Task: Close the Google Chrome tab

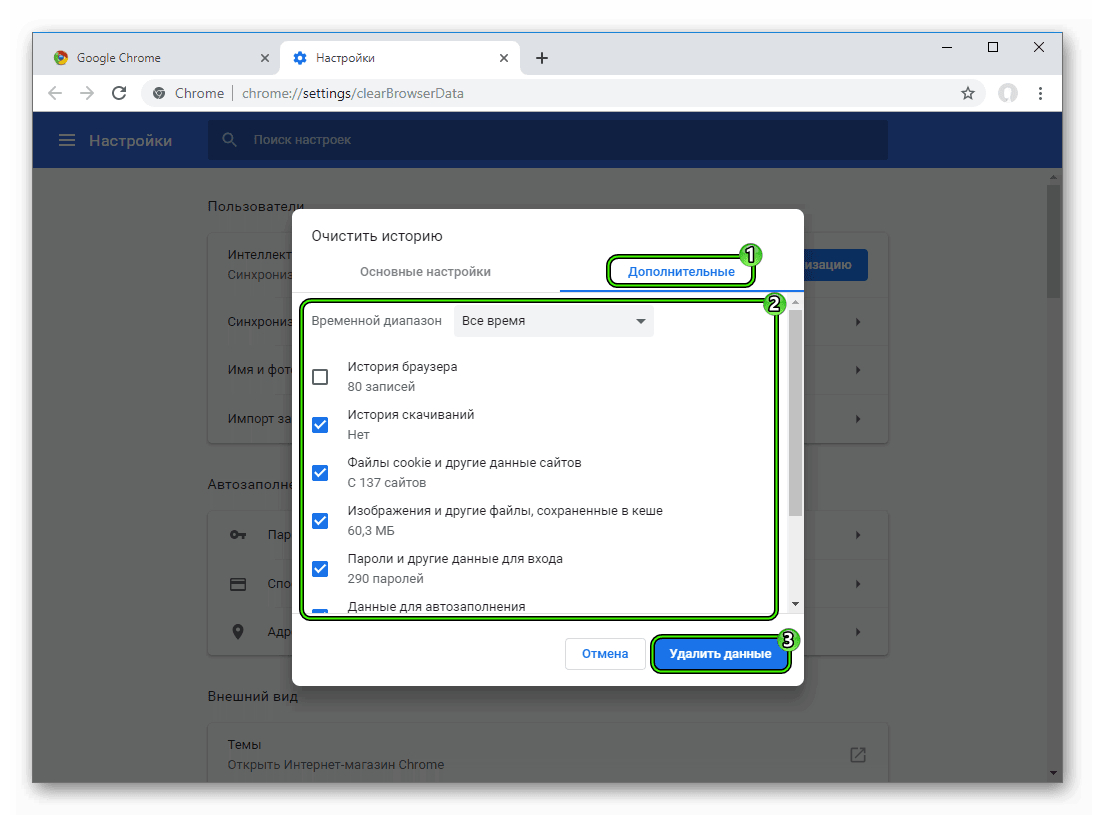Action: (x=265, y=58)
